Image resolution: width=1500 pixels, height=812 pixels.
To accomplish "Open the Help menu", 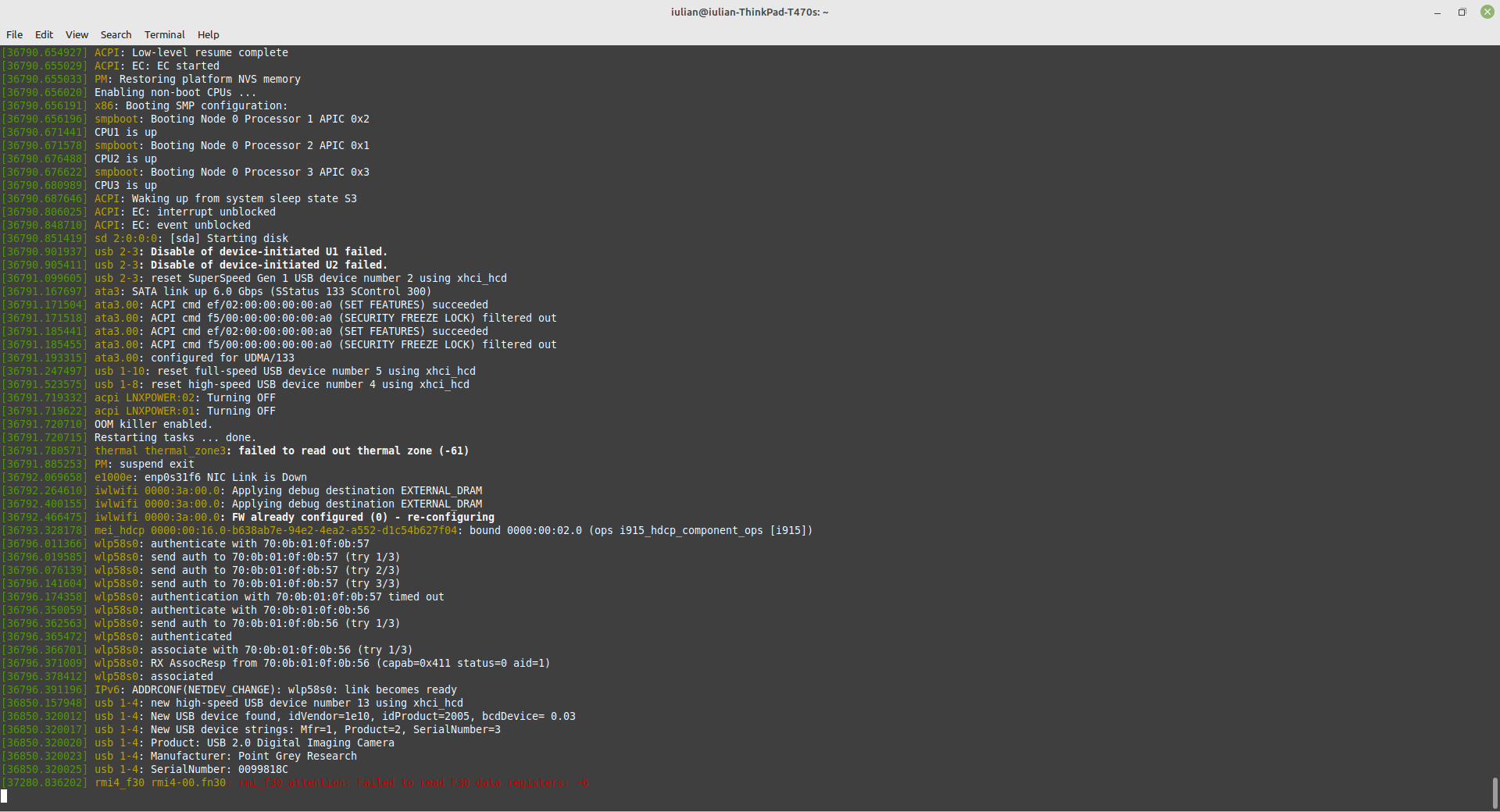I will (207, 34).
